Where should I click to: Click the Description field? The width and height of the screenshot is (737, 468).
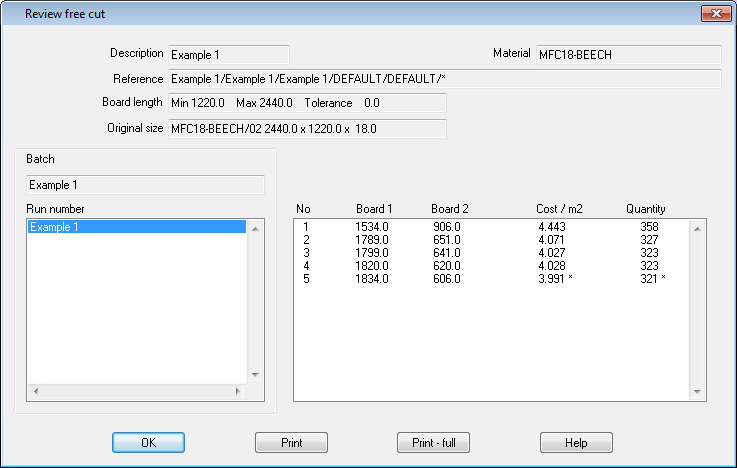pyautogui.click(x=228, y=55)
